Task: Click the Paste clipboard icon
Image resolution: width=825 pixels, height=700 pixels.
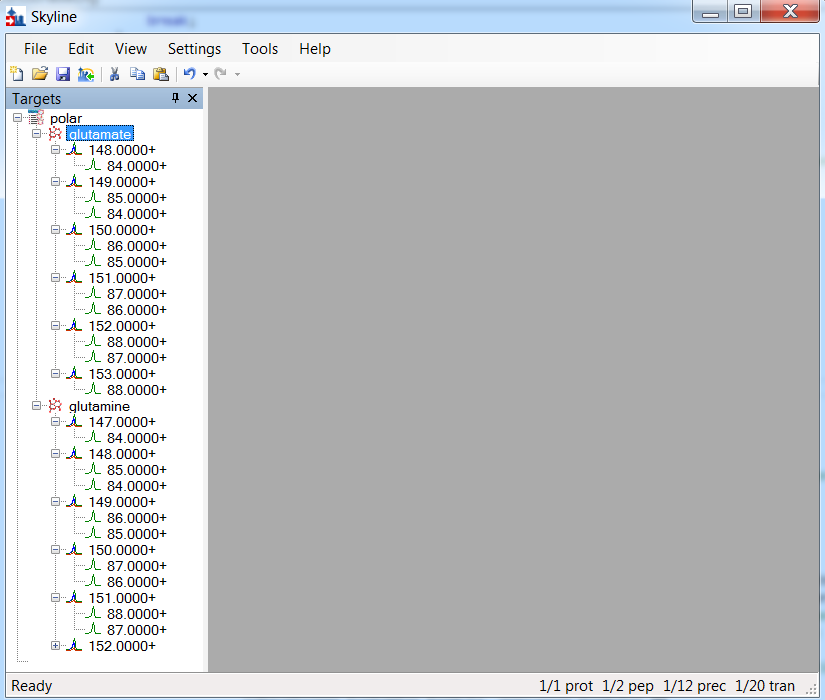Action: coord(160,74)
